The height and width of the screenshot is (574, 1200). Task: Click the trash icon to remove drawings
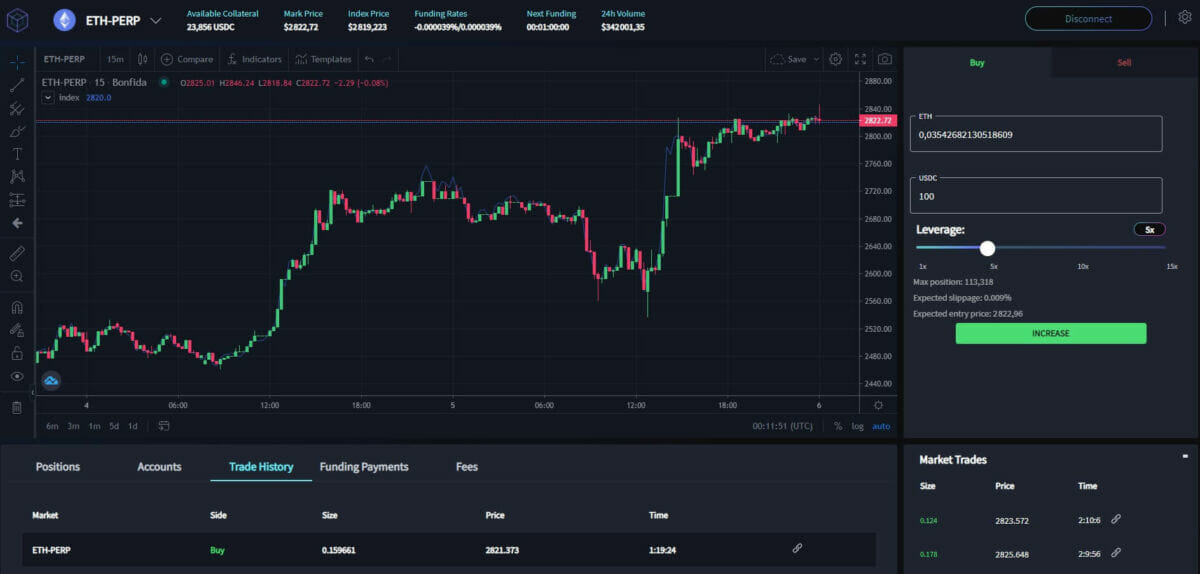click(x=17, y=407)
